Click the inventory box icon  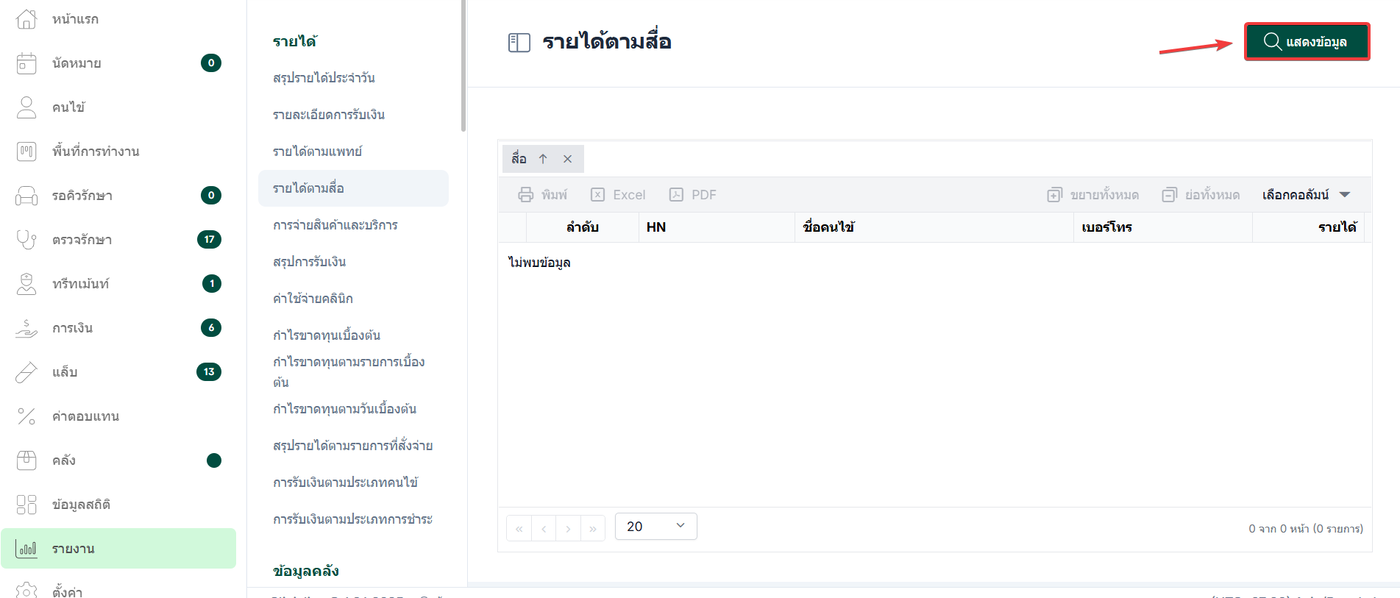(x=27, y=460)
